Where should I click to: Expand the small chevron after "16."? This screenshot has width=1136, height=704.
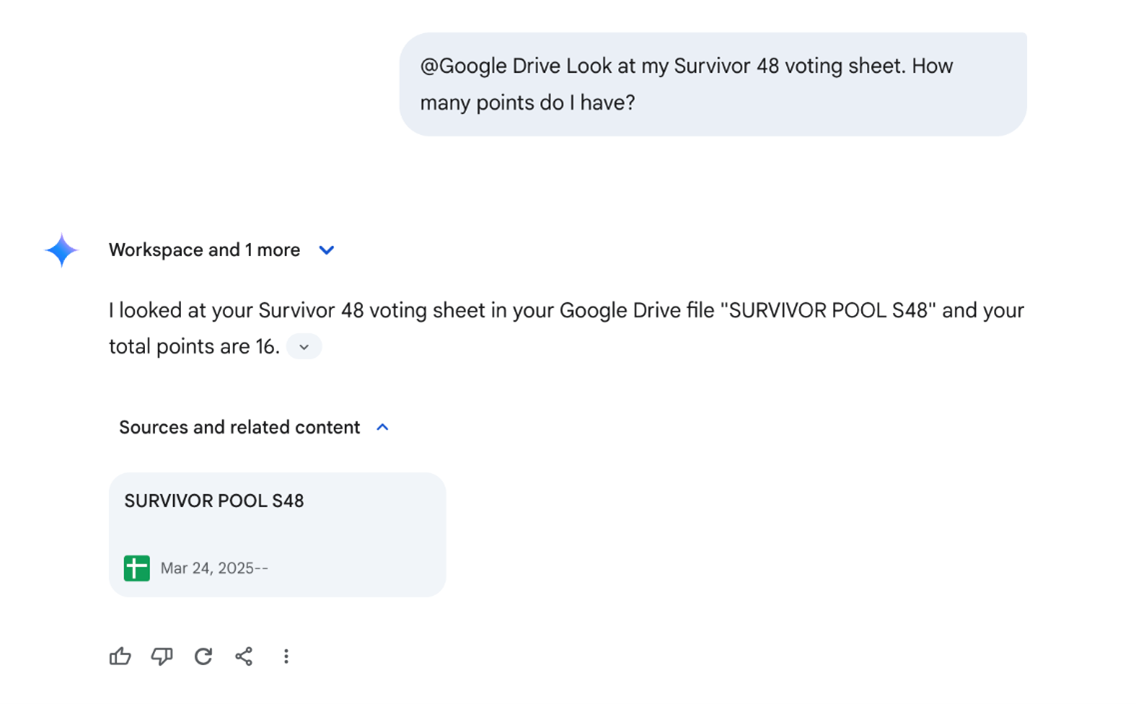304,347
